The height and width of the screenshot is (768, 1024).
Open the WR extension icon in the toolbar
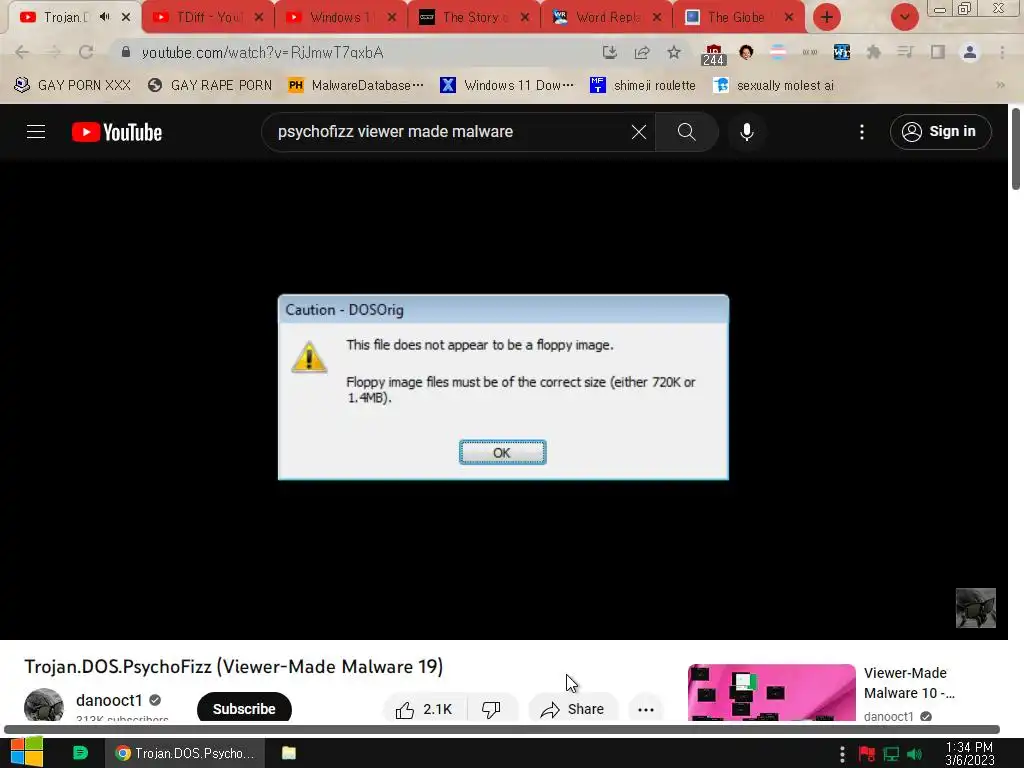tap(842, 52)
